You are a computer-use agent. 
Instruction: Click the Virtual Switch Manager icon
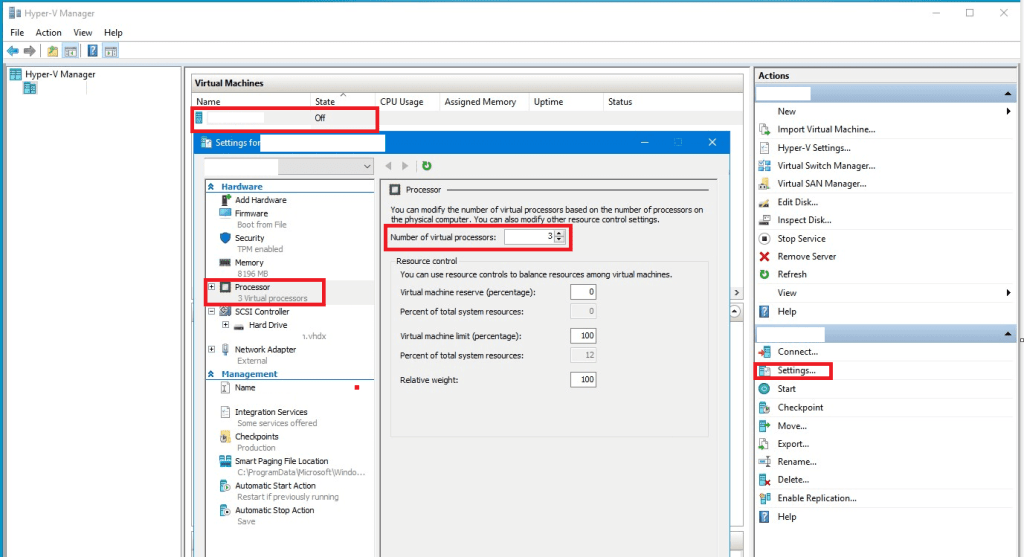(x=764, y=166)
